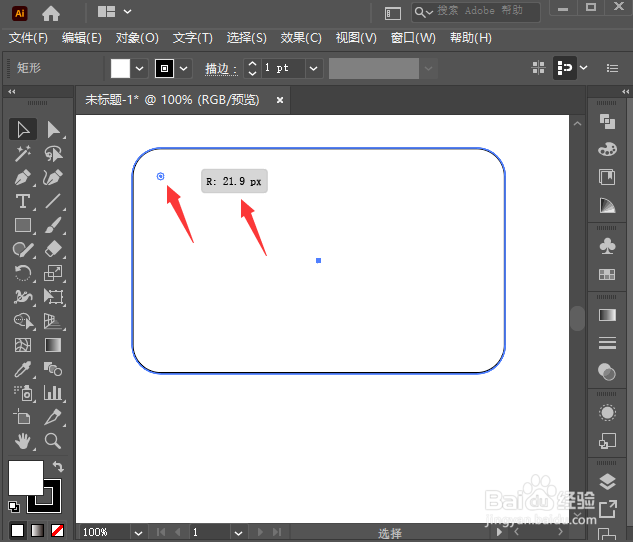Image resolution: width=633 pixels, height=542 pixels.
Task: Select the Selection tool (black arrow)
Action: [23, 130]
